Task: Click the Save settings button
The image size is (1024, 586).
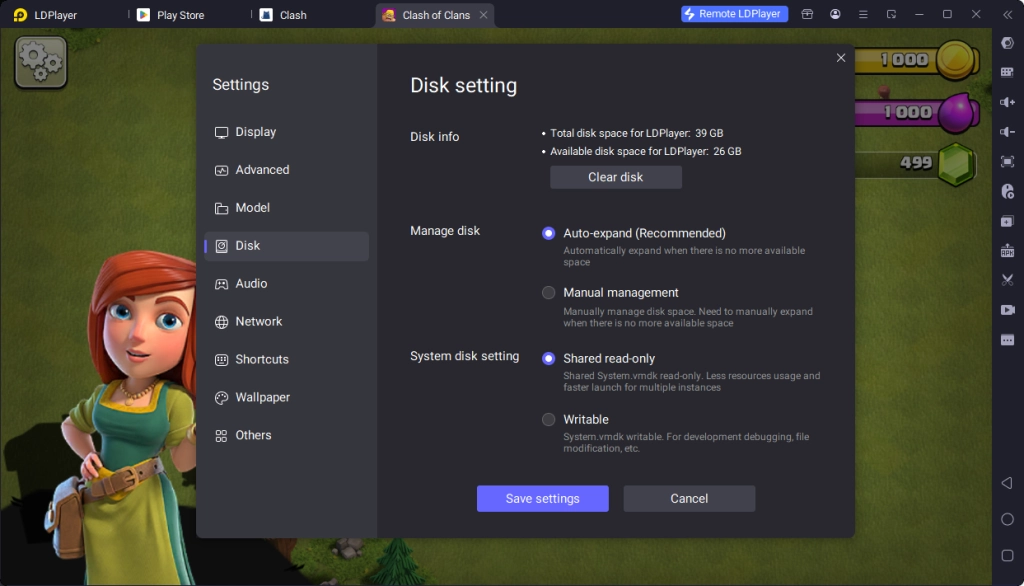Action: [542, 499]
